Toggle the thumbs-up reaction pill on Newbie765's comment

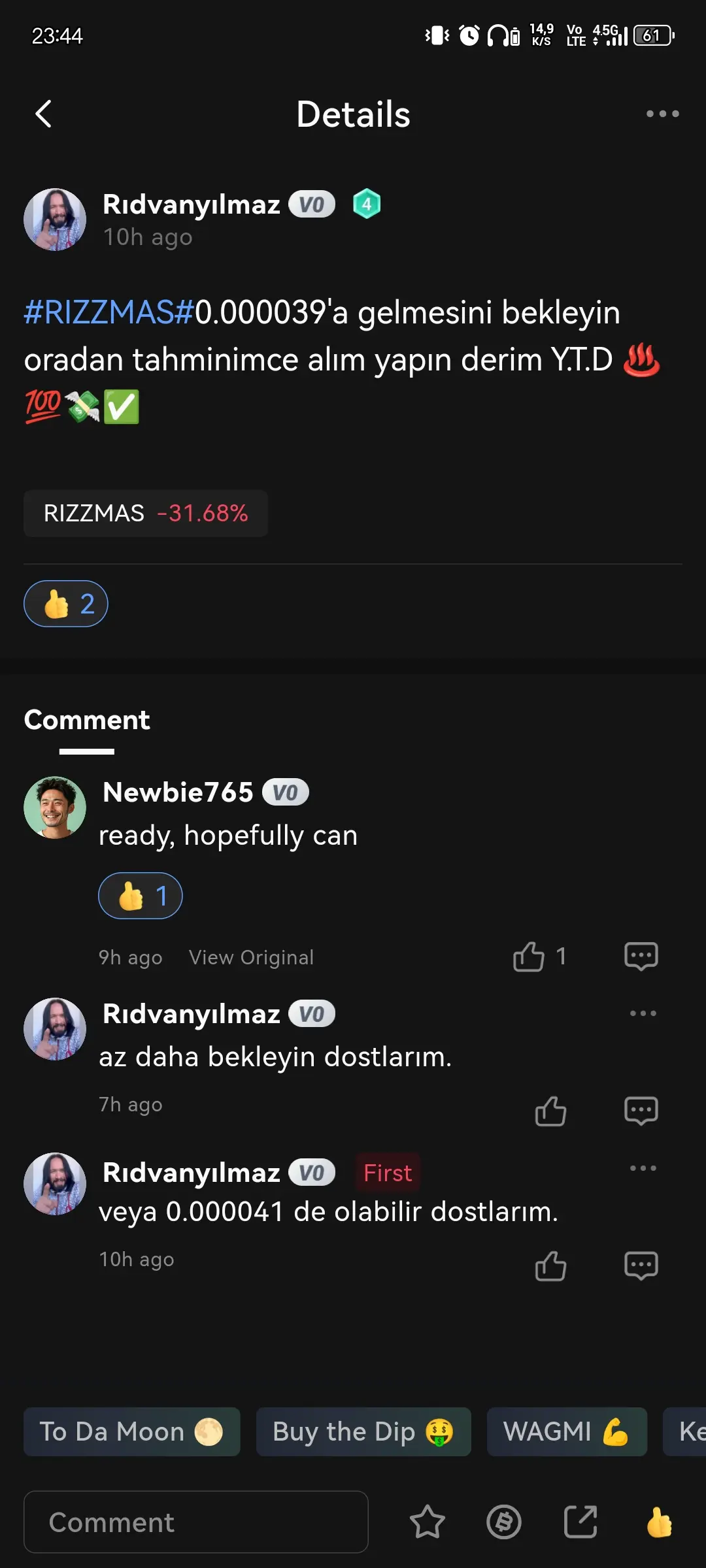(141, 896)
